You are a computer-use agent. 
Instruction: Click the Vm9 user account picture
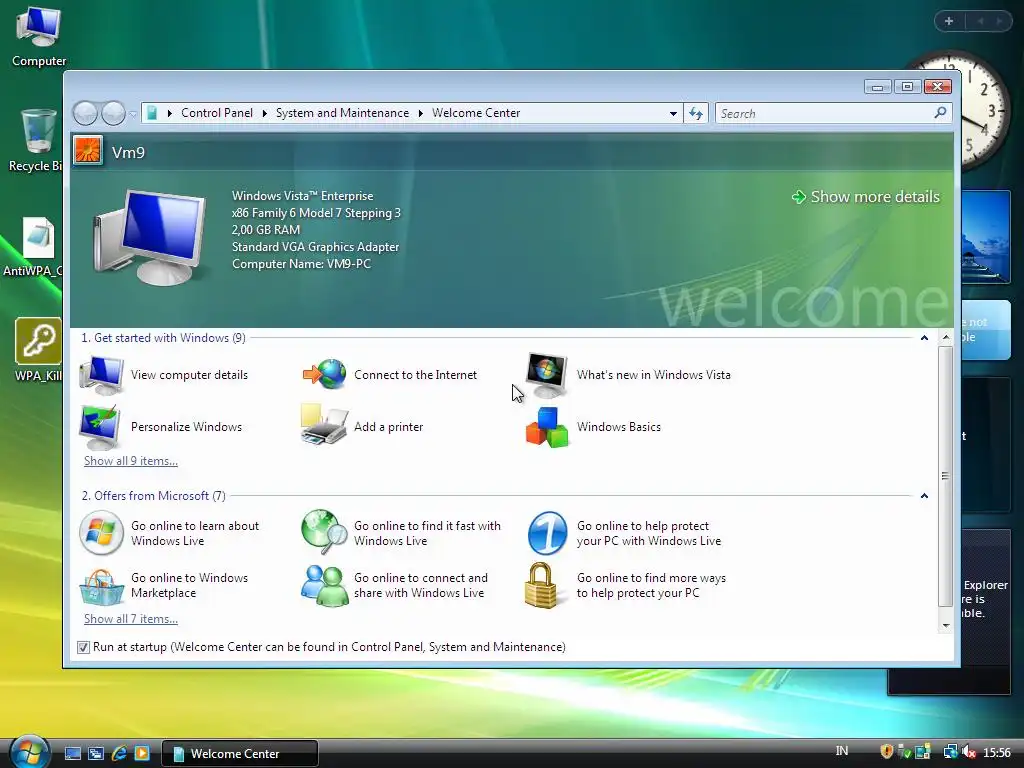click(88, 151)
